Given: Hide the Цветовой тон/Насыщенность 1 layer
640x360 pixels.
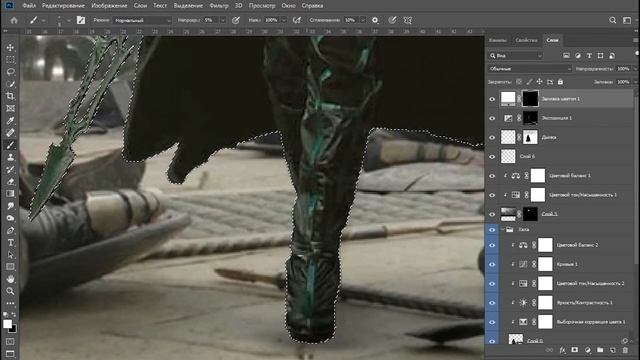Looking at the screenshot, I should click(x=492, y=195).
